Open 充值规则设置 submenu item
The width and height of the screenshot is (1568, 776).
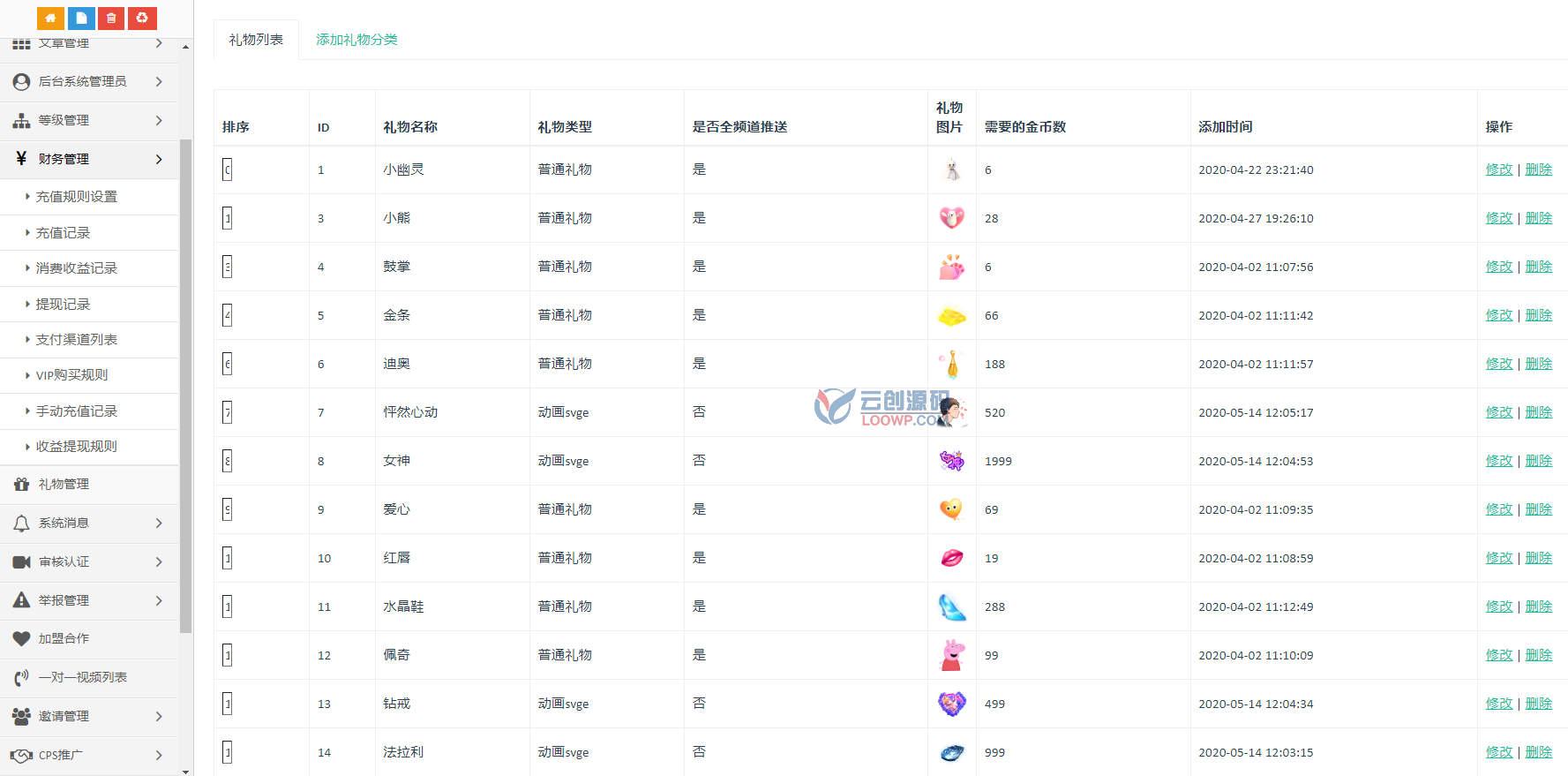click(x=76, y=197)
